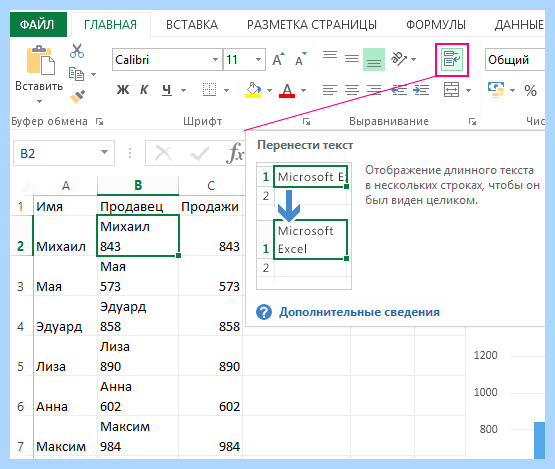The height and width of the screenshot is (469, 555).
Task: Decrease indent icon
Action: coord(399,90)
